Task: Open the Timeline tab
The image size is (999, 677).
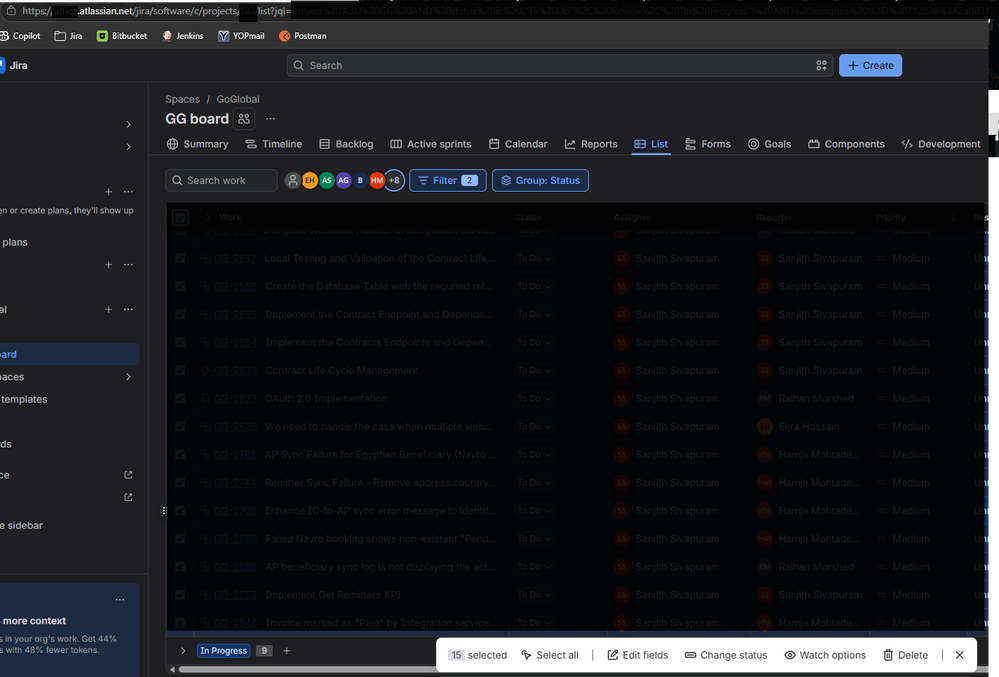Action: [x=273, y=144]
